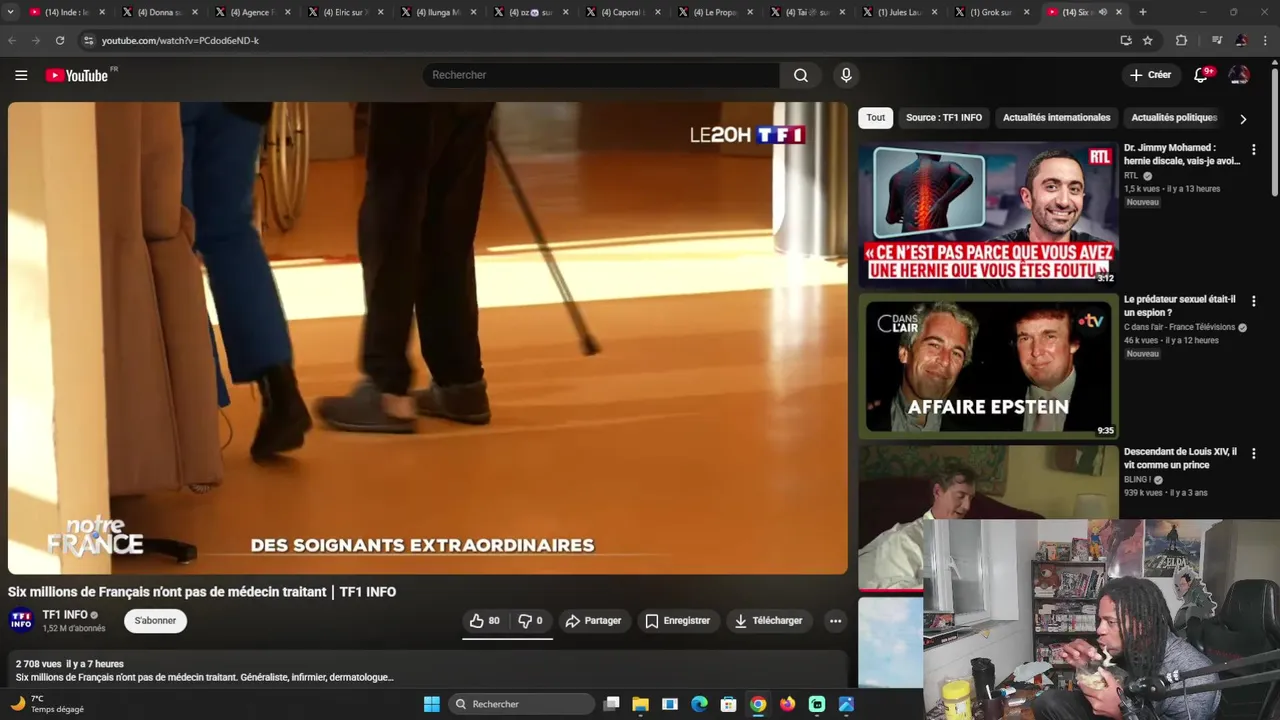The width and height of the screenshot is (1280, 720).
Task: Open Microsoft Store from taskbar
Action: tap(729, 704)
